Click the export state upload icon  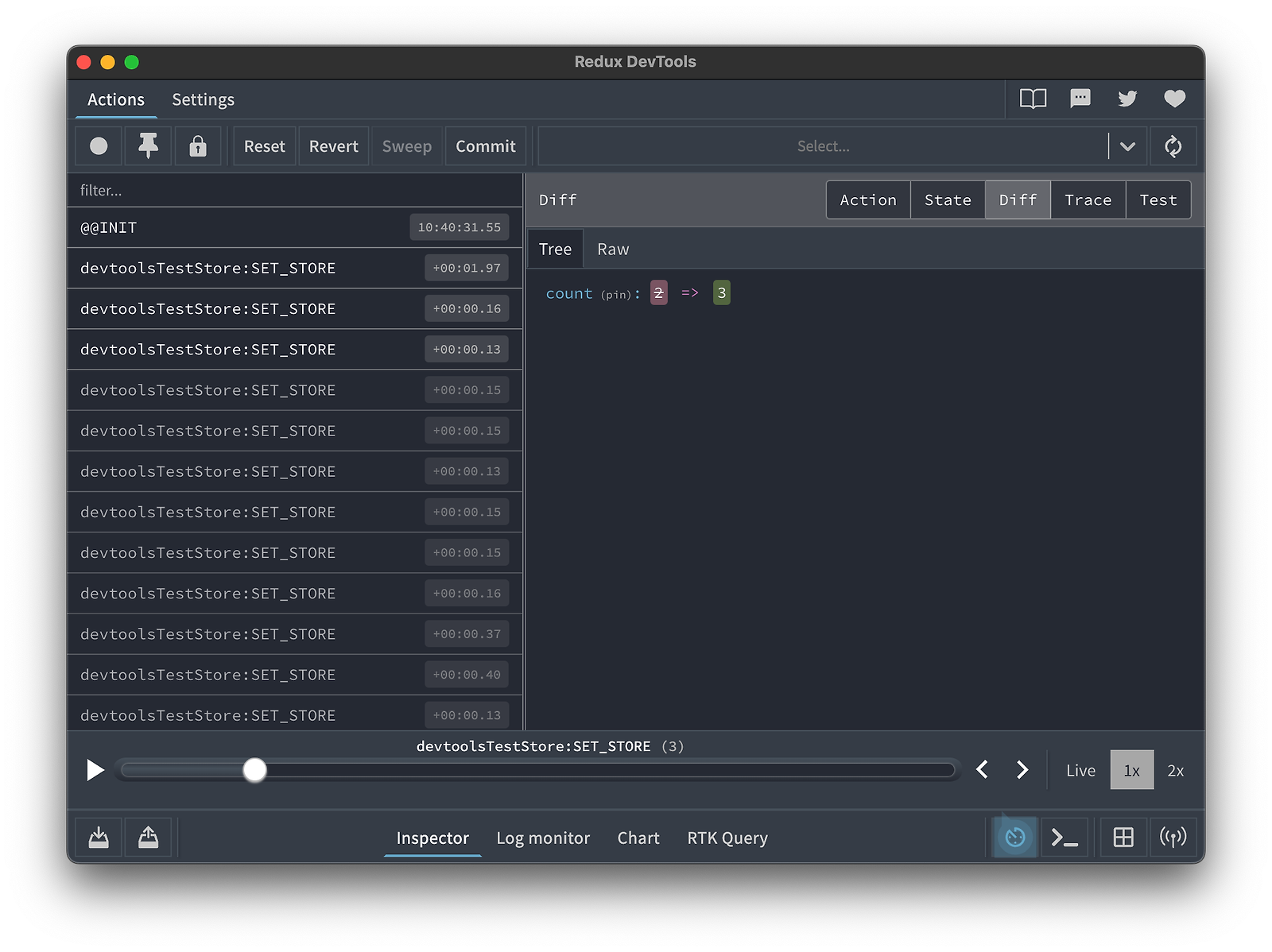point(148,837)
